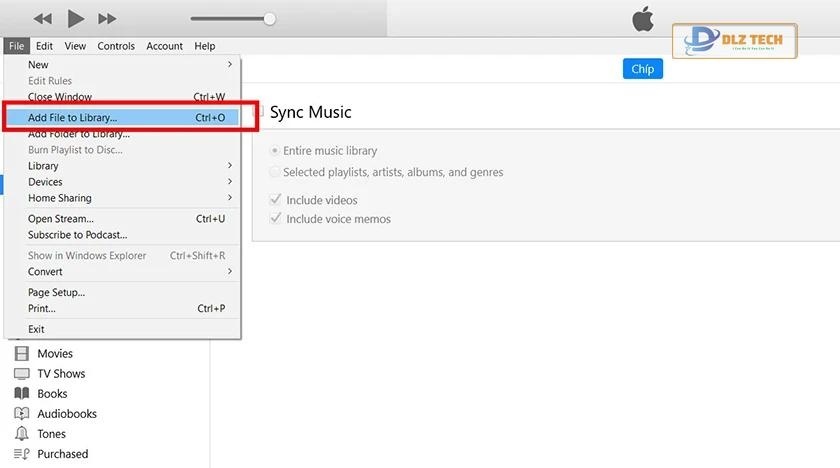Toggle the Include voice memos checkbox
Screen dimensions: 840x468
click(276, 219)
